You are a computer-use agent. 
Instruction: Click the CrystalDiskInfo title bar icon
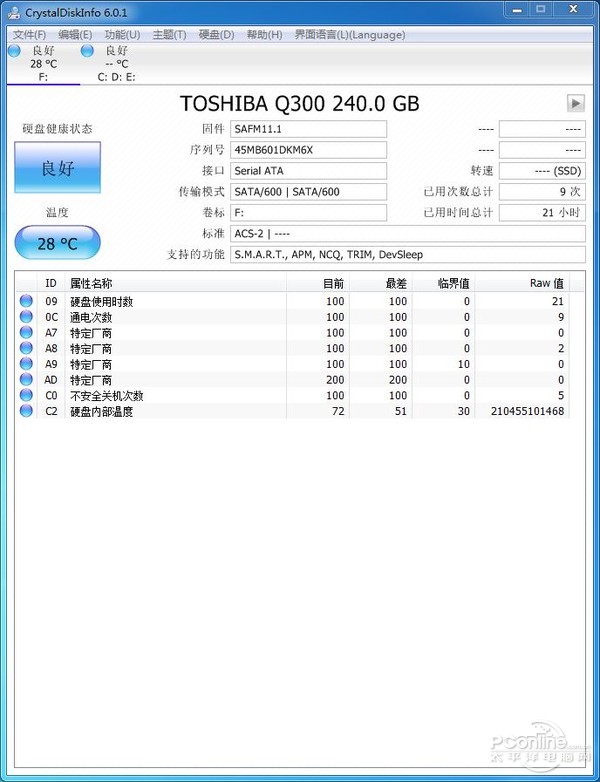click(14, 12)
